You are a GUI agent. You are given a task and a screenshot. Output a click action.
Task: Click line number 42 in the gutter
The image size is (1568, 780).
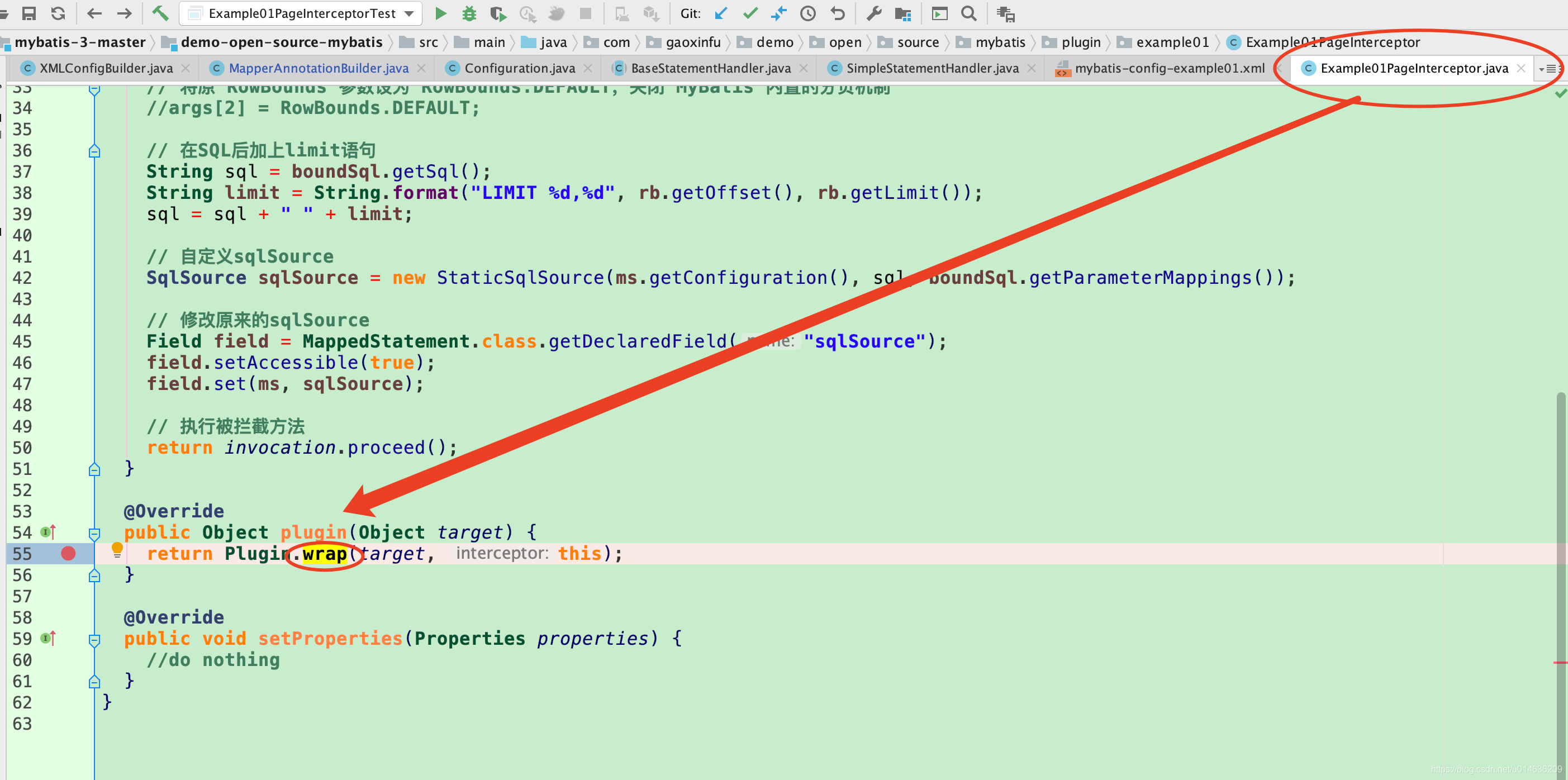[22, 278]
